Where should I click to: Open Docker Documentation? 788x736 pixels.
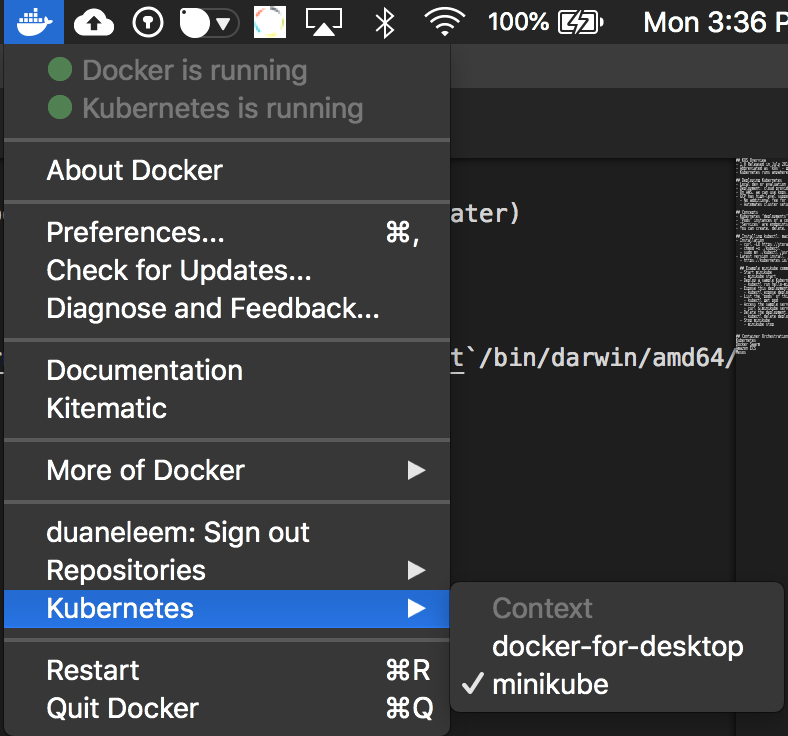[144, 370]
